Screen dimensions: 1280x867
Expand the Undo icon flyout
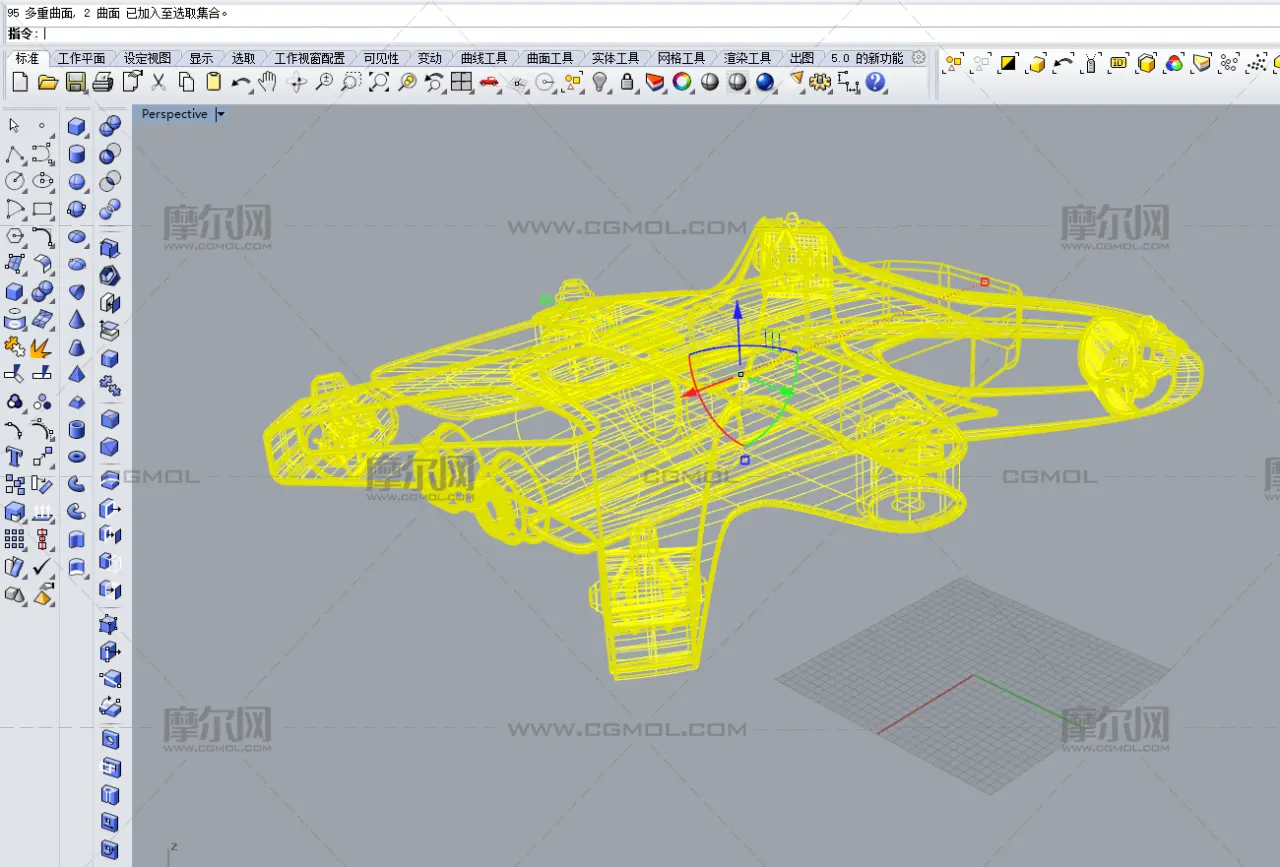click(x=241, y=82)
